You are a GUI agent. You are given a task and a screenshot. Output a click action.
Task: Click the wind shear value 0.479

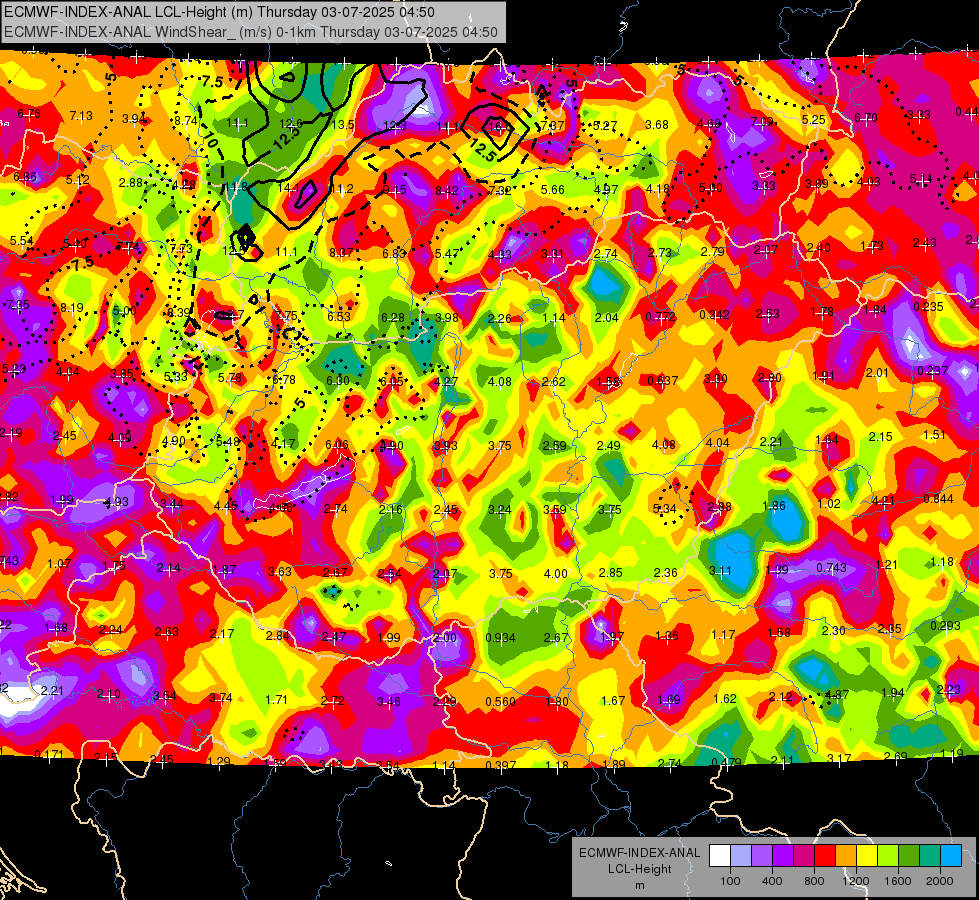726,763
